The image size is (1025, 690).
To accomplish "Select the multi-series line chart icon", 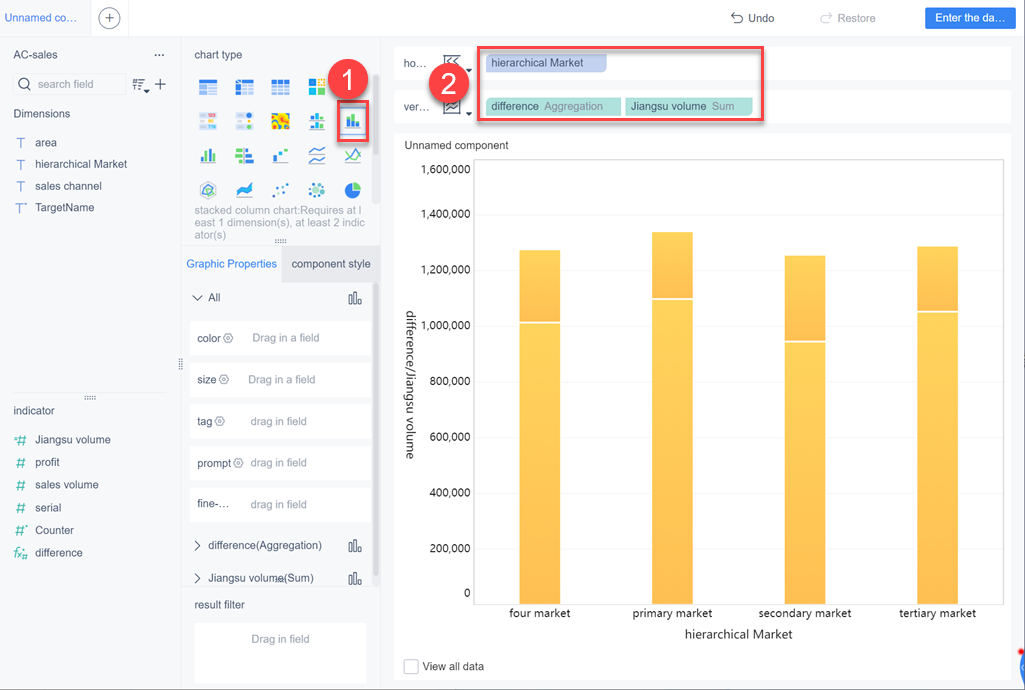I will tap(353, 156).
